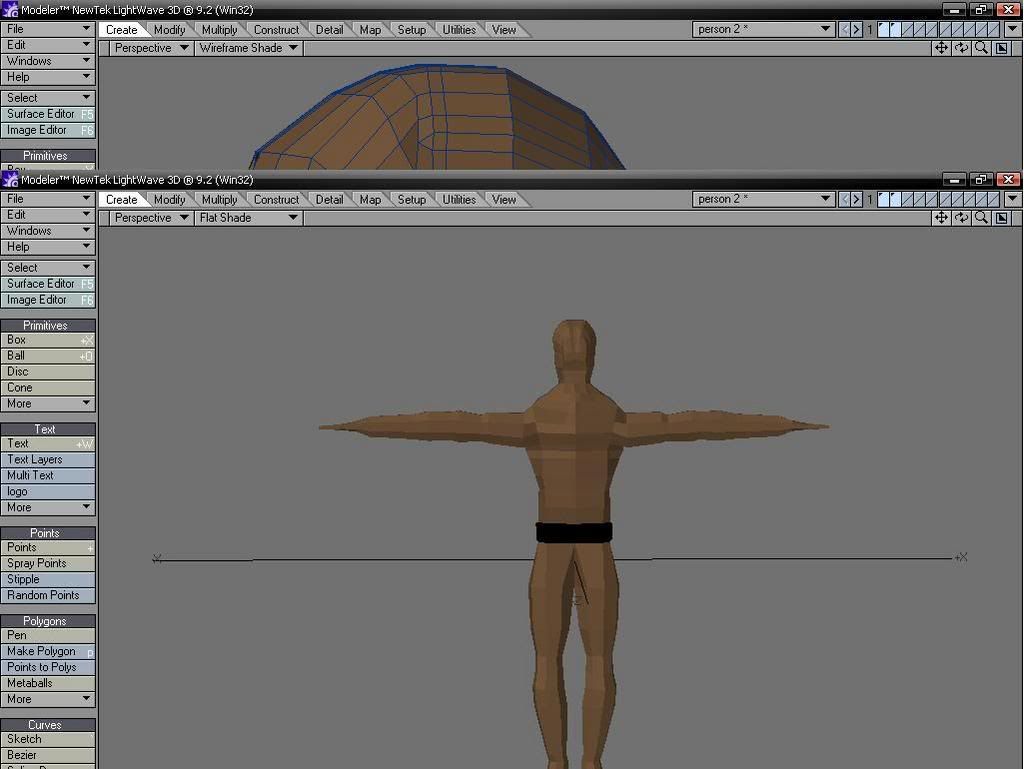This screenshot has width=1024, height=769.
Task: Toggle layer 4 in upper window
Action: coord(920,29)
